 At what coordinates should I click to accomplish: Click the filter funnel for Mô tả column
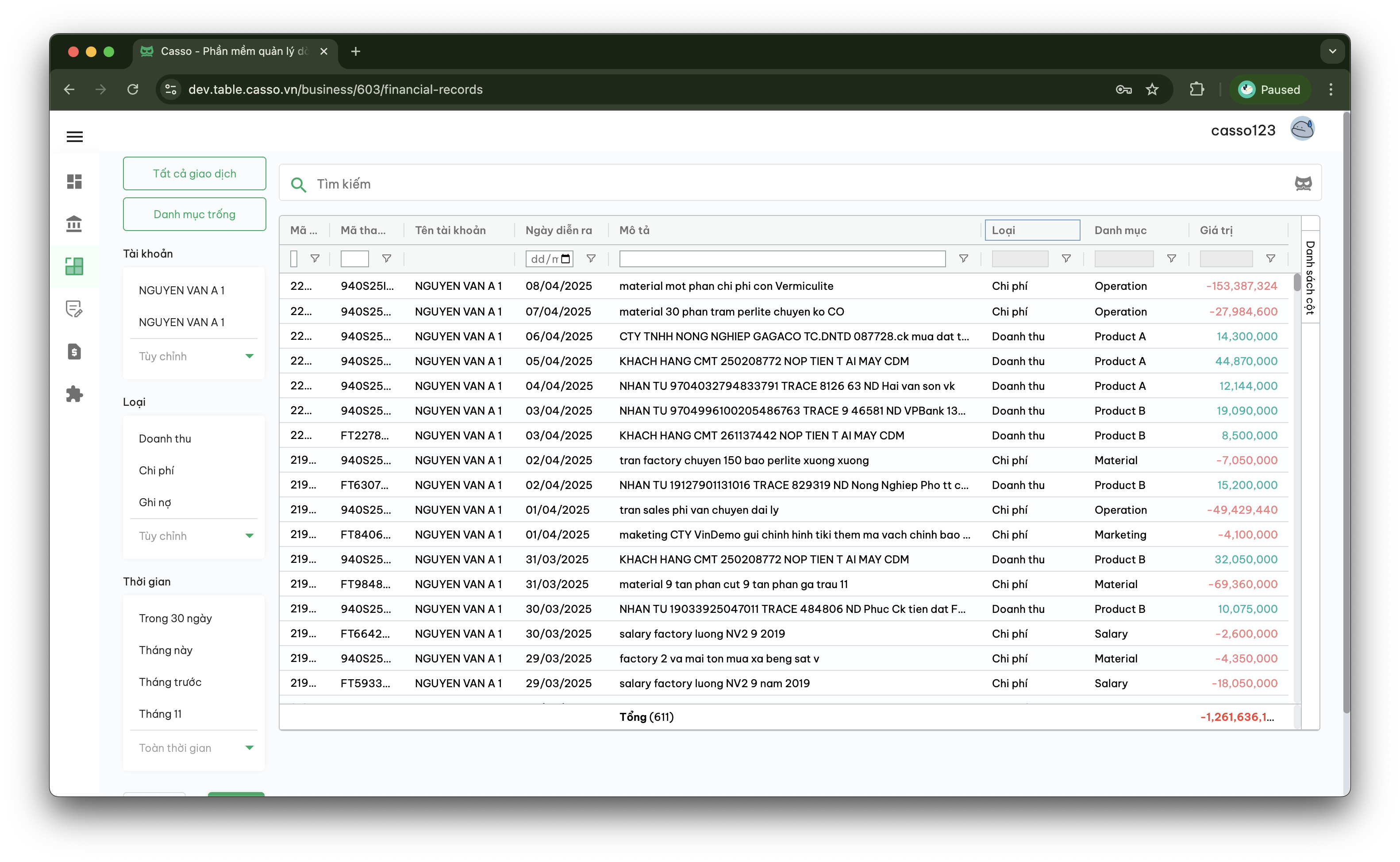click(x=963, y=259)
